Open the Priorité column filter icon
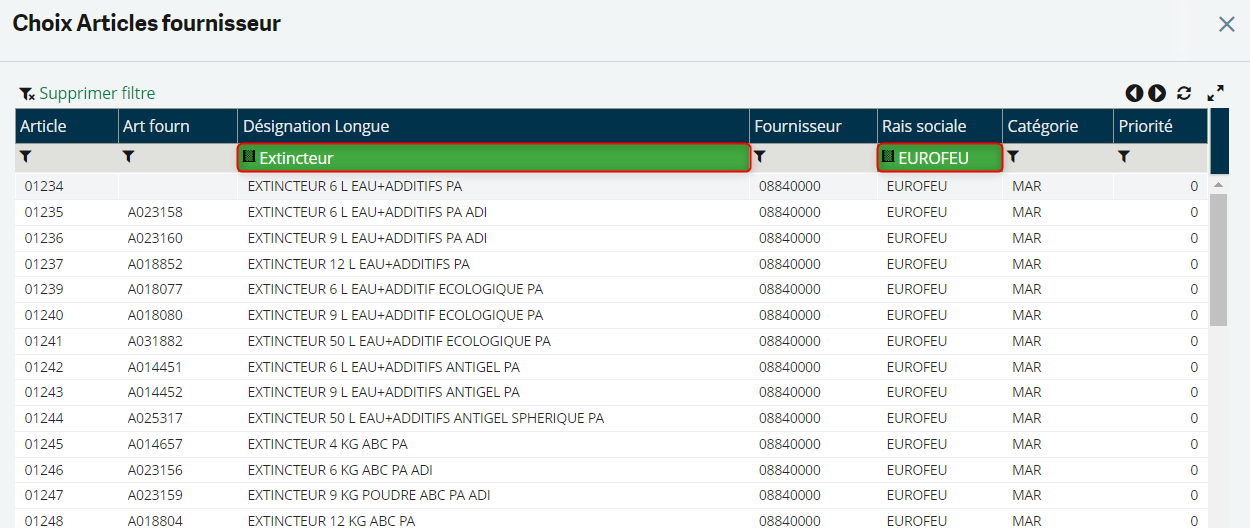The width and height of the screenshot is (1250, 528). pyautogui.click(x=1124, y=157)
